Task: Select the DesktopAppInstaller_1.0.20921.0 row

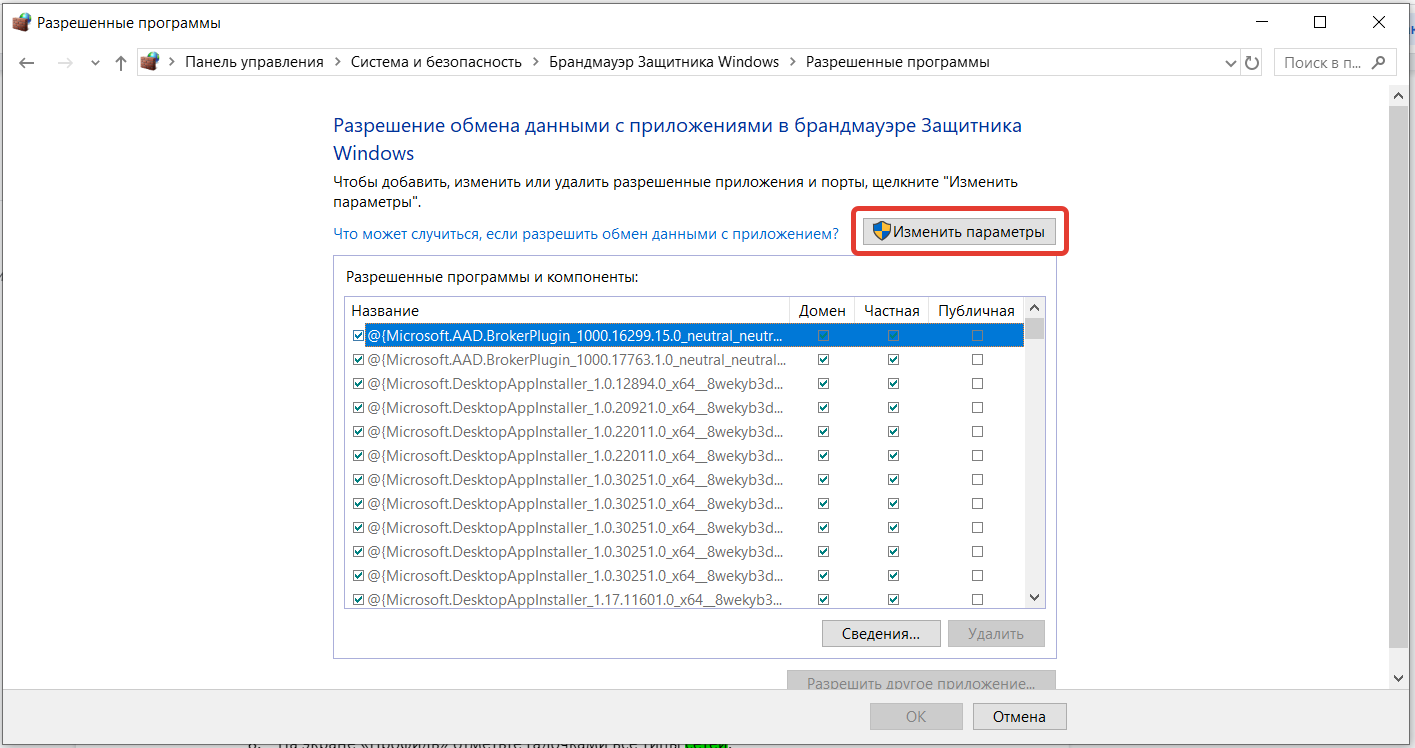Action: (685, 408)
